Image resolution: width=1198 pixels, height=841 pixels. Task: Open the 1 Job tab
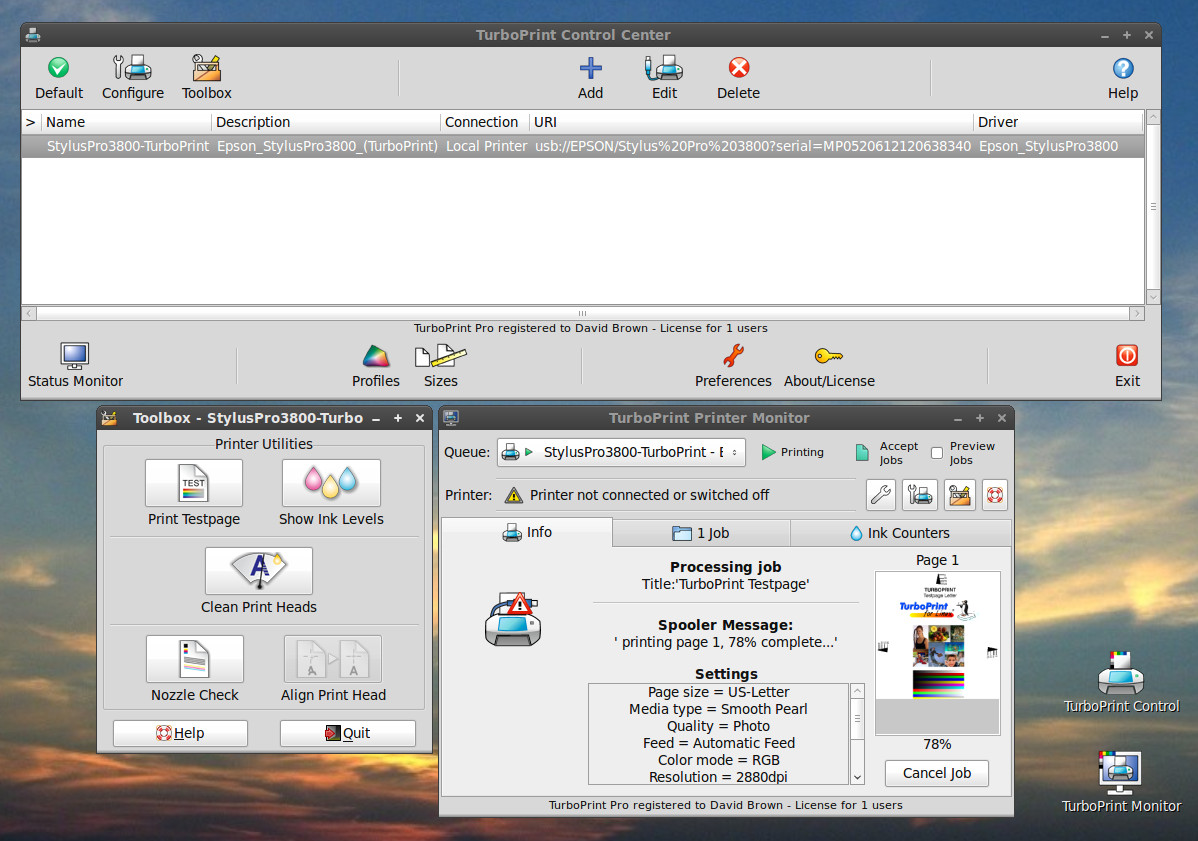click(x=700, y=533)
